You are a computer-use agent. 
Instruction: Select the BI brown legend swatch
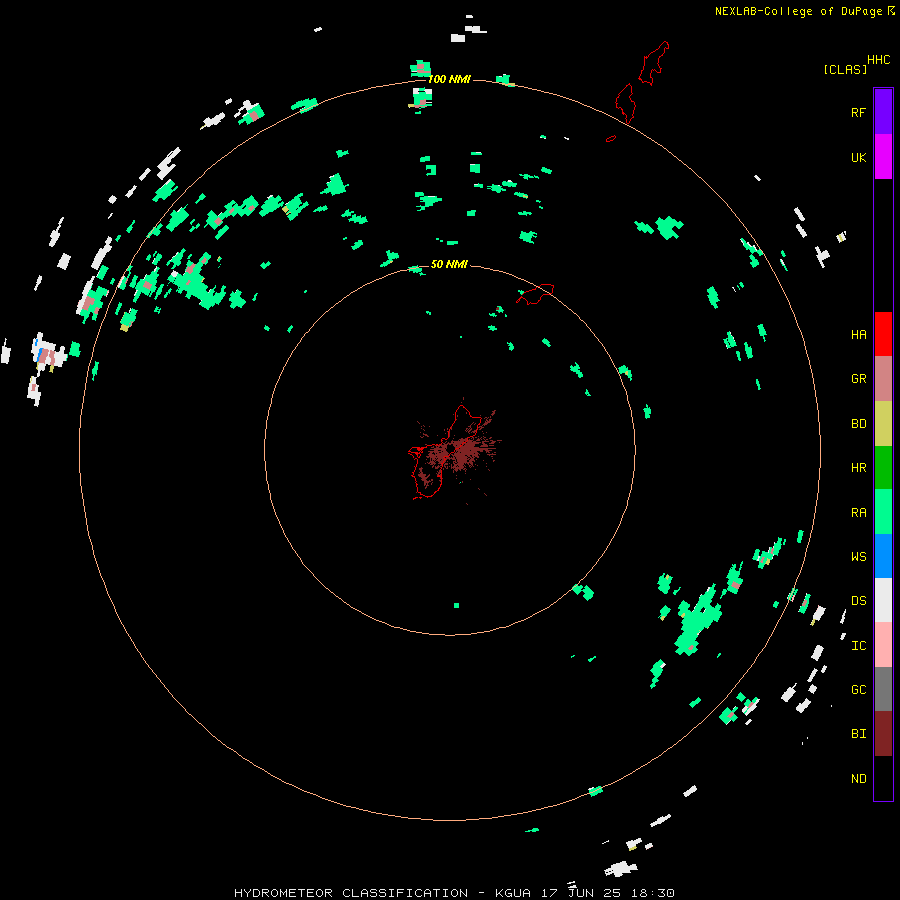pos(883,734)
